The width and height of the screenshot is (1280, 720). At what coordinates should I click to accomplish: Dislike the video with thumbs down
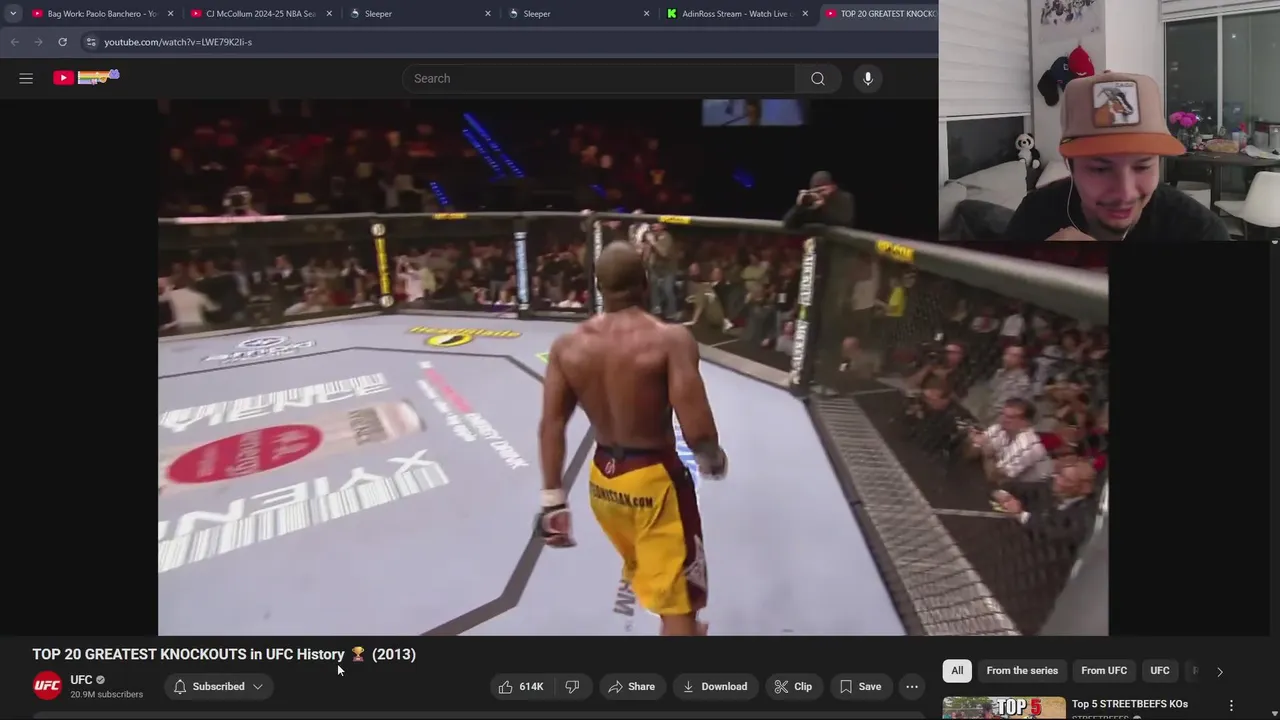click(572, 686)
